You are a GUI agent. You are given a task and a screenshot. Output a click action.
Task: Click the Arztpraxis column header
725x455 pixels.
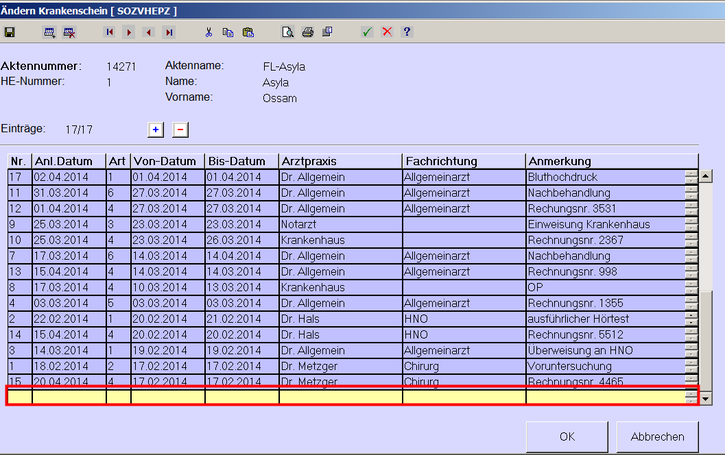click(x=340, y=161)
